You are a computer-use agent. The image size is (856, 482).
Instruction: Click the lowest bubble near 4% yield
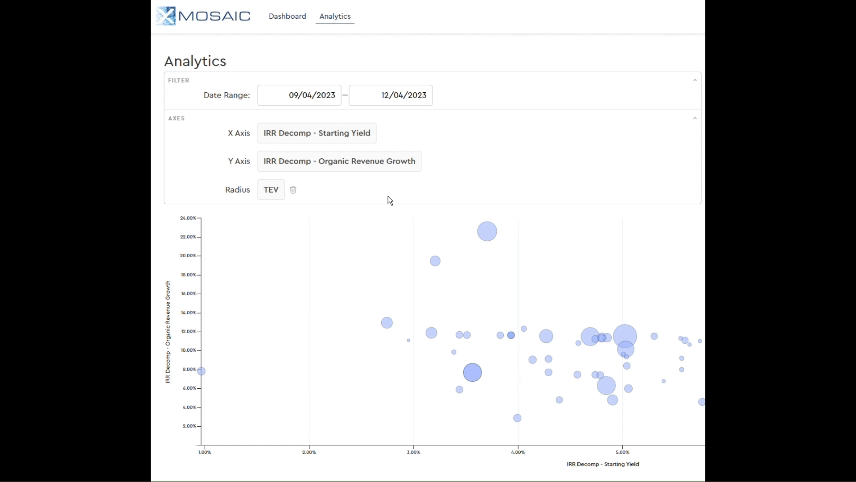(x=517, y=418)
